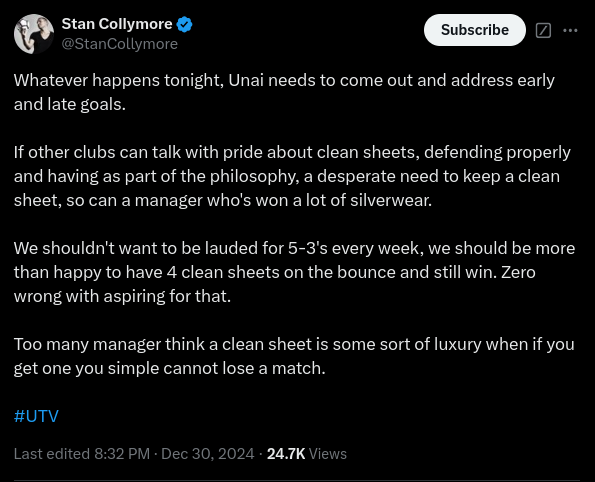Open the Grok explain-post slash icon

click(543, 30)
